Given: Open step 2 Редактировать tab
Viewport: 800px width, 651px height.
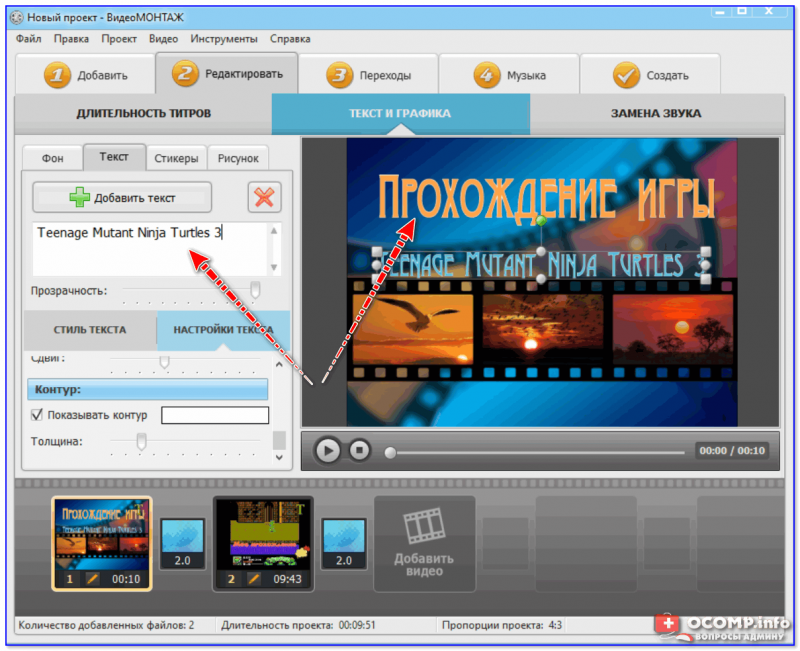Looking at the screenshot, I should [227, 73].
